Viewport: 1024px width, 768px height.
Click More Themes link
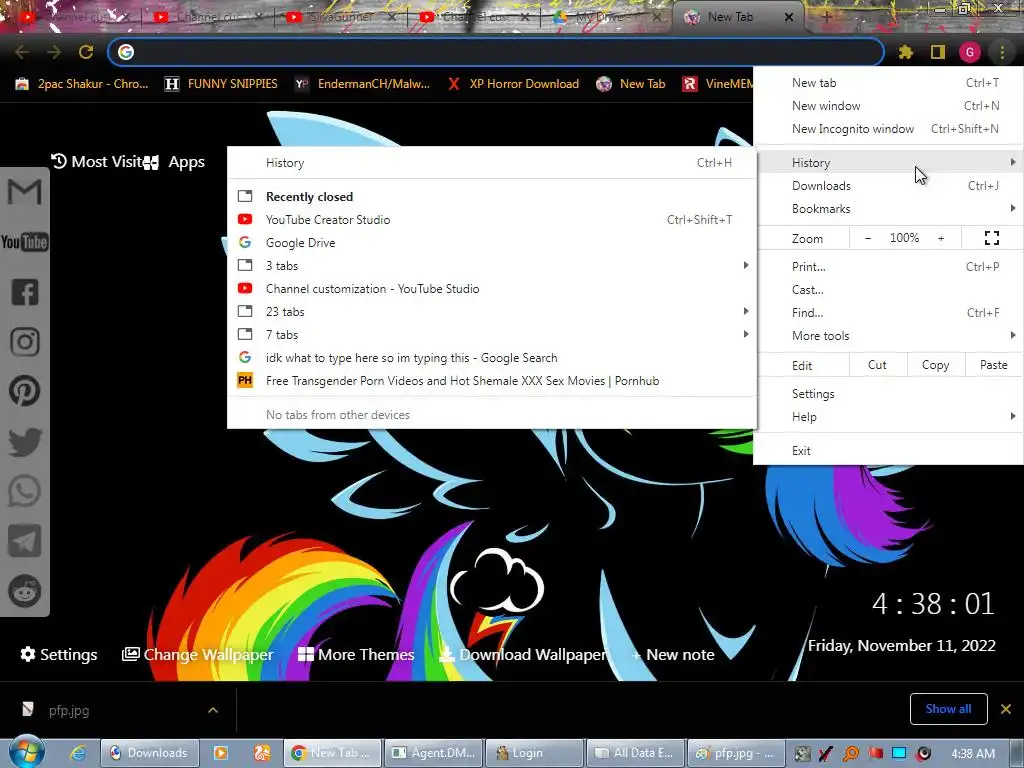pos(356,654)
